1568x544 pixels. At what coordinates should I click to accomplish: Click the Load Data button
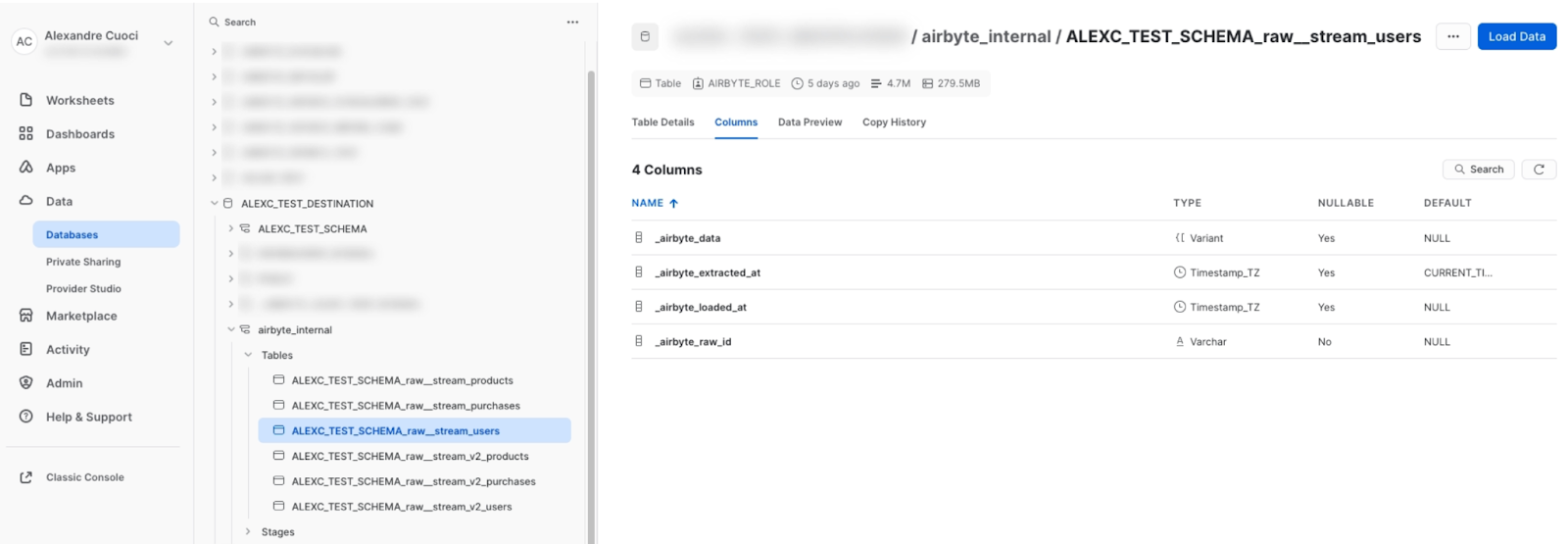(x=1516, y=36)
